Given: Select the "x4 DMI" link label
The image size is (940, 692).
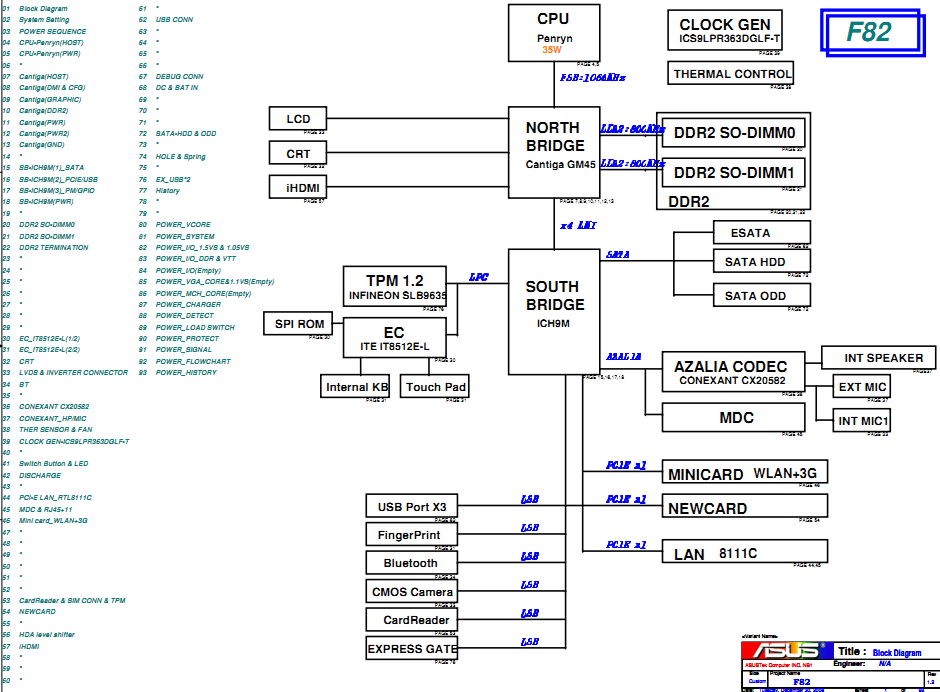Looking at the screenshot, I should (x=578, y=225).
